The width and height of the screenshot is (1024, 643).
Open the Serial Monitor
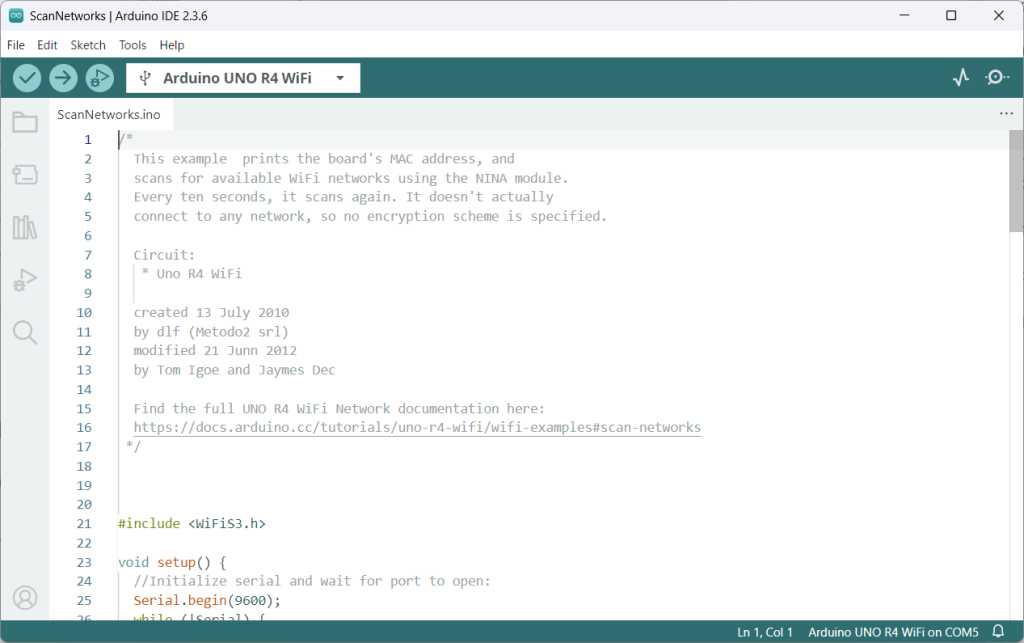coord(996,78)
